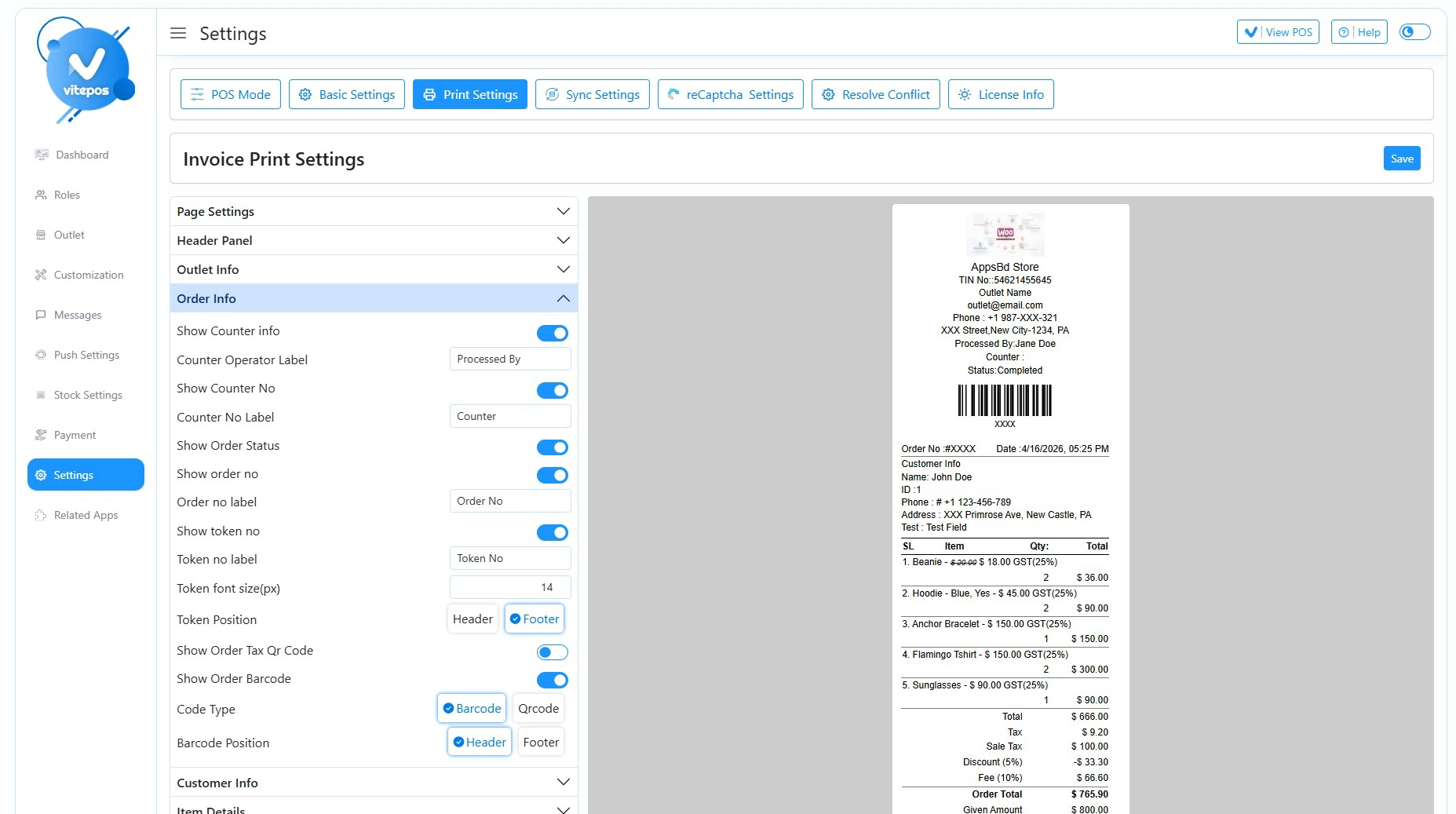The width and height of the screenshot is (1456, 814).
Task: Click the Roles sidebar icon
Action: tap(41, 195)
